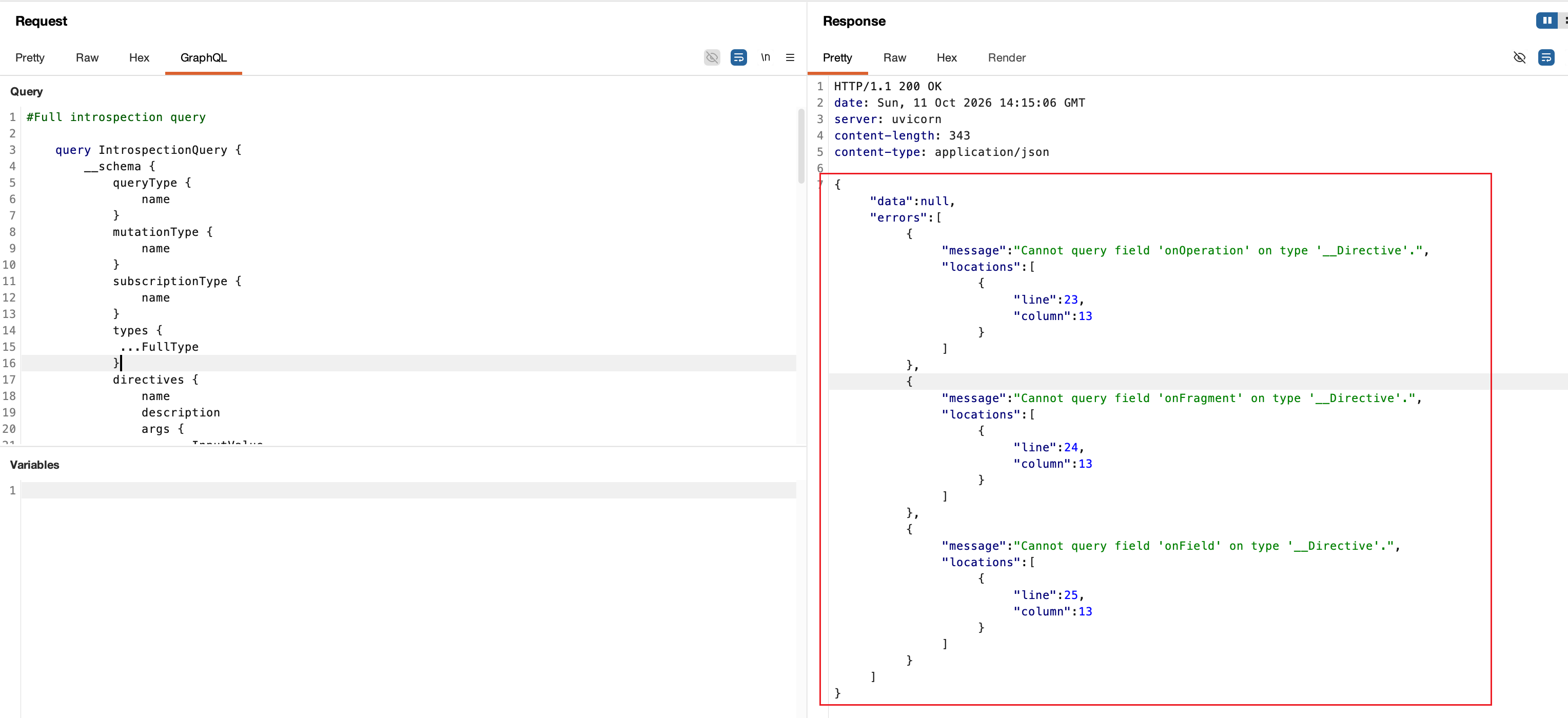Switch to the Response Raw tab
Viewport: 1568px width, 718px height.
click(894, 57)
